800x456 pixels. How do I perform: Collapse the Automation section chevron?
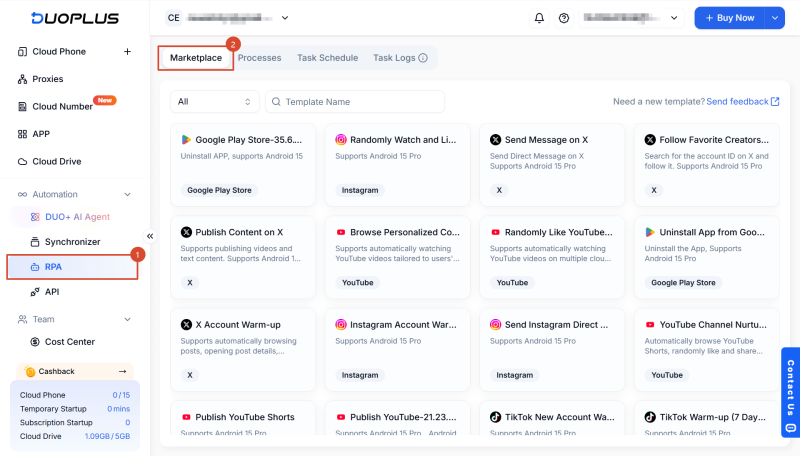pyautogui.click(x=127, y=194)
